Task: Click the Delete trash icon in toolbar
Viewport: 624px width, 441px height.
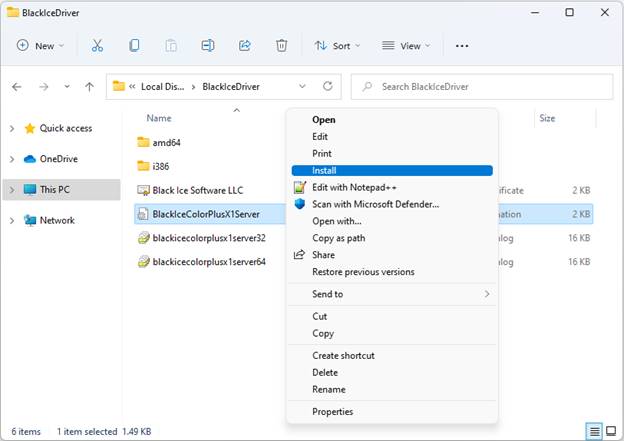Action: (x=282, y=46)
